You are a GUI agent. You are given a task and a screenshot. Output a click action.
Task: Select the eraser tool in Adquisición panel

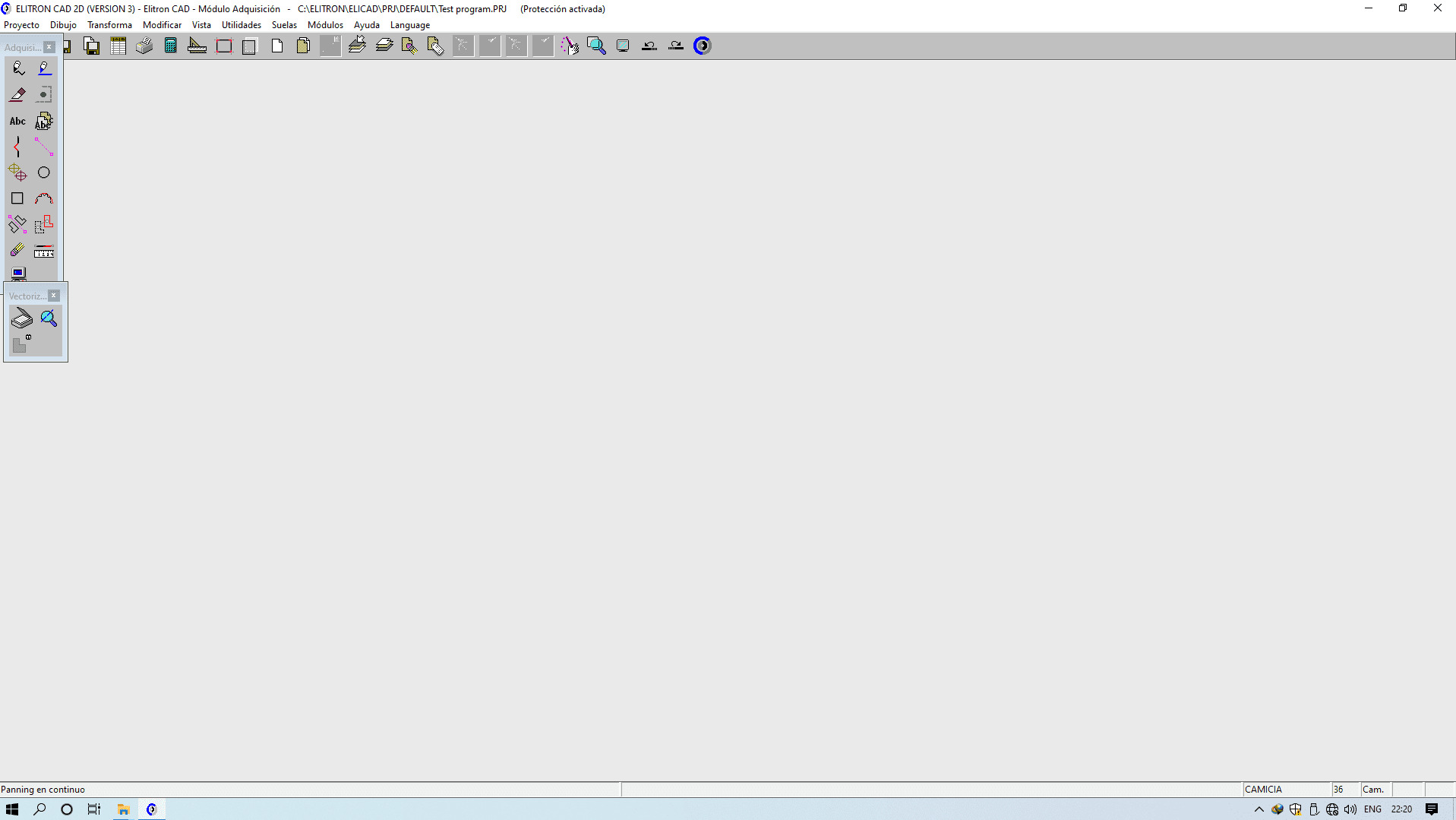point(17,95)
